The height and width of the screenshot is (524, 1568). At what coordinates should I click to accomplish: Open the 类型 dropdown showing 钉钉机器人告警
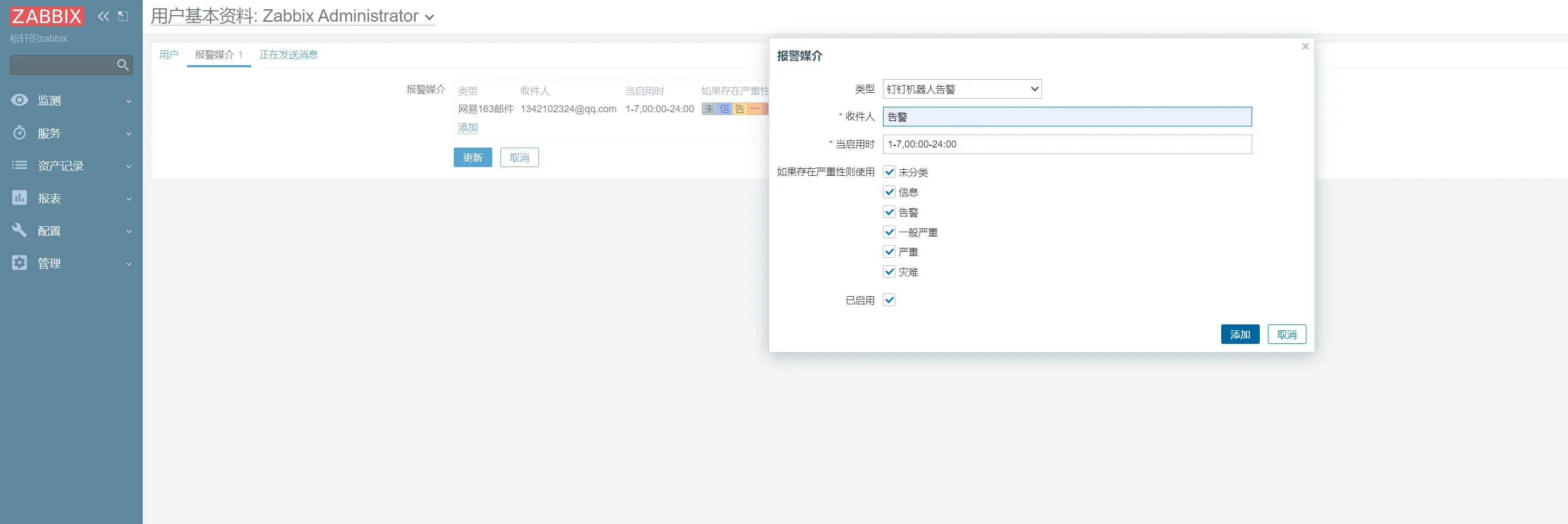pos(962,90)
